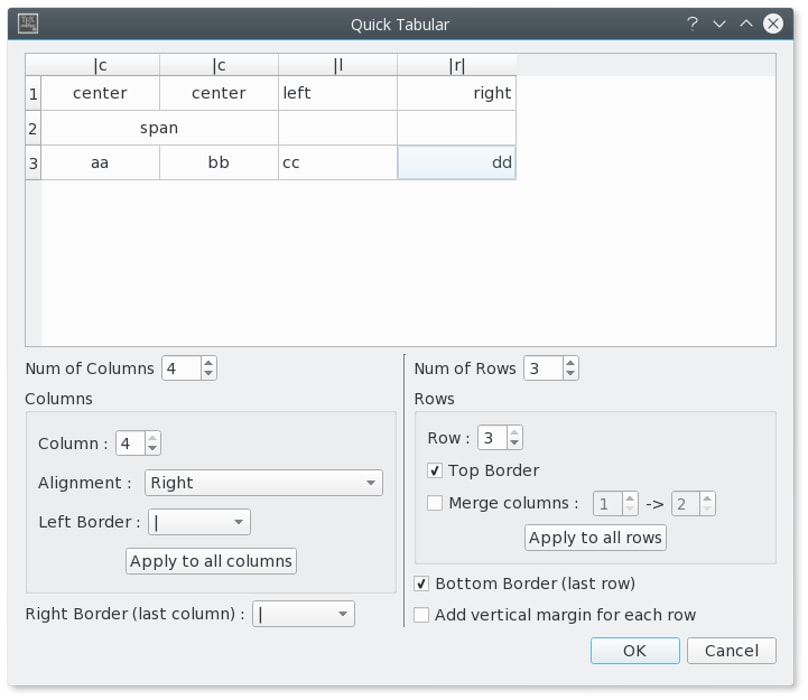Increment the Column number spinner
Image resolution: width=808 pixels, height=700 pixels.
click(152, 438)
